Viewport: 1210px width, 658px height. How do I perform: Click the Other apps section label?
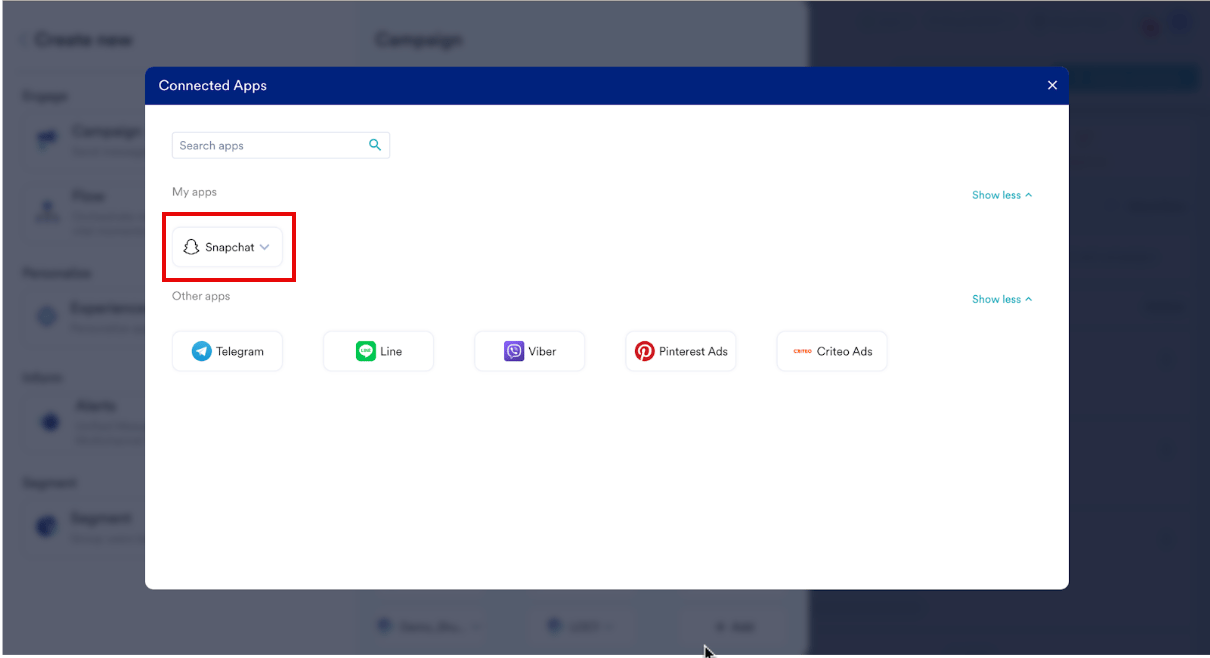[x=201, y=296]
